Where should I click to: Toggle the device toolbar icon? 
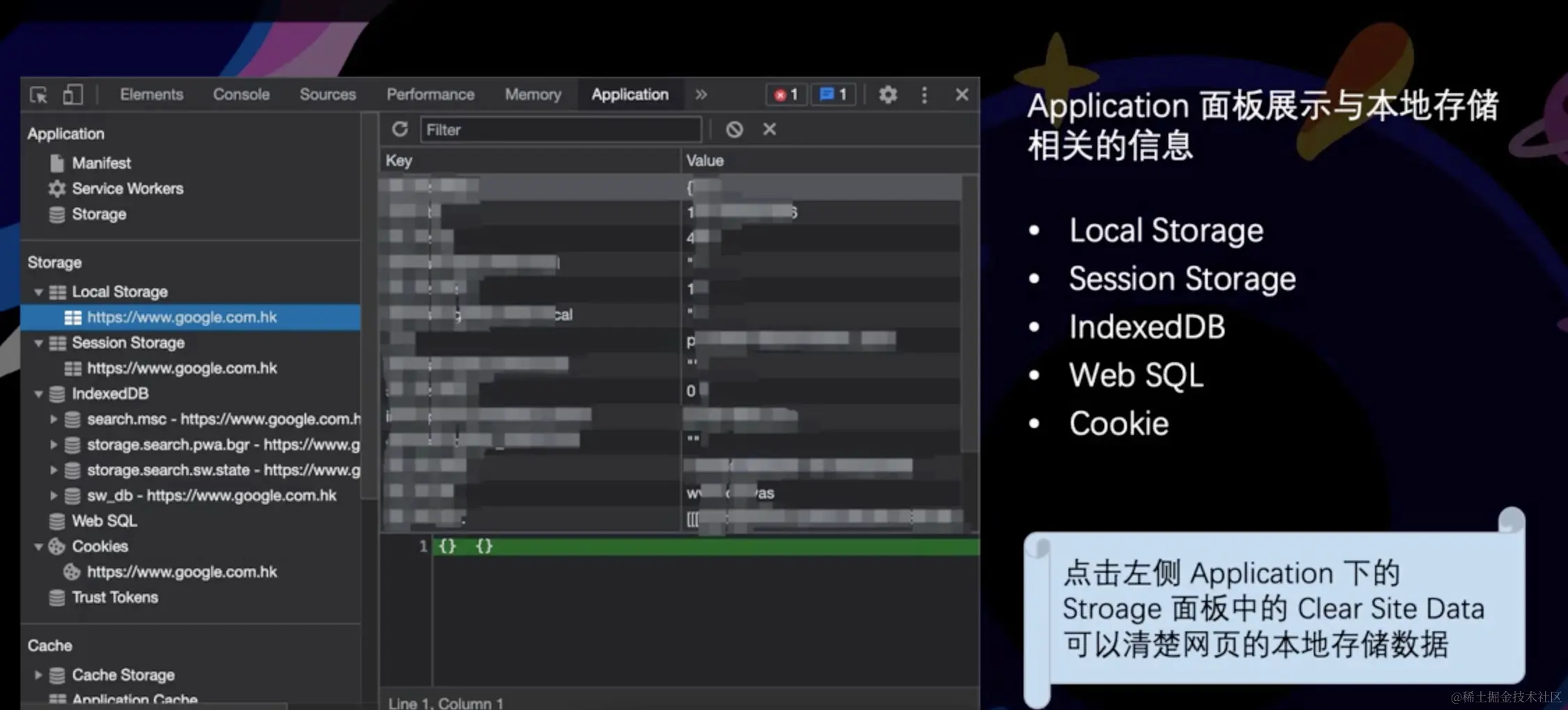click(x=72, y=95)
